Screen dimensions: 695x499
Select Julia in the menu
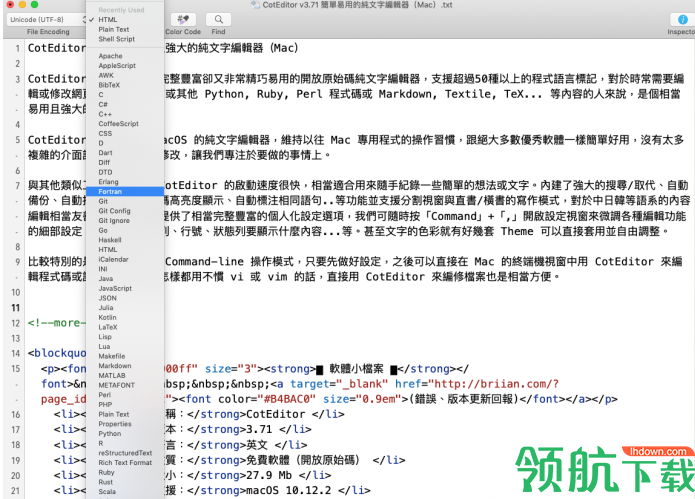tap(105, 308)
